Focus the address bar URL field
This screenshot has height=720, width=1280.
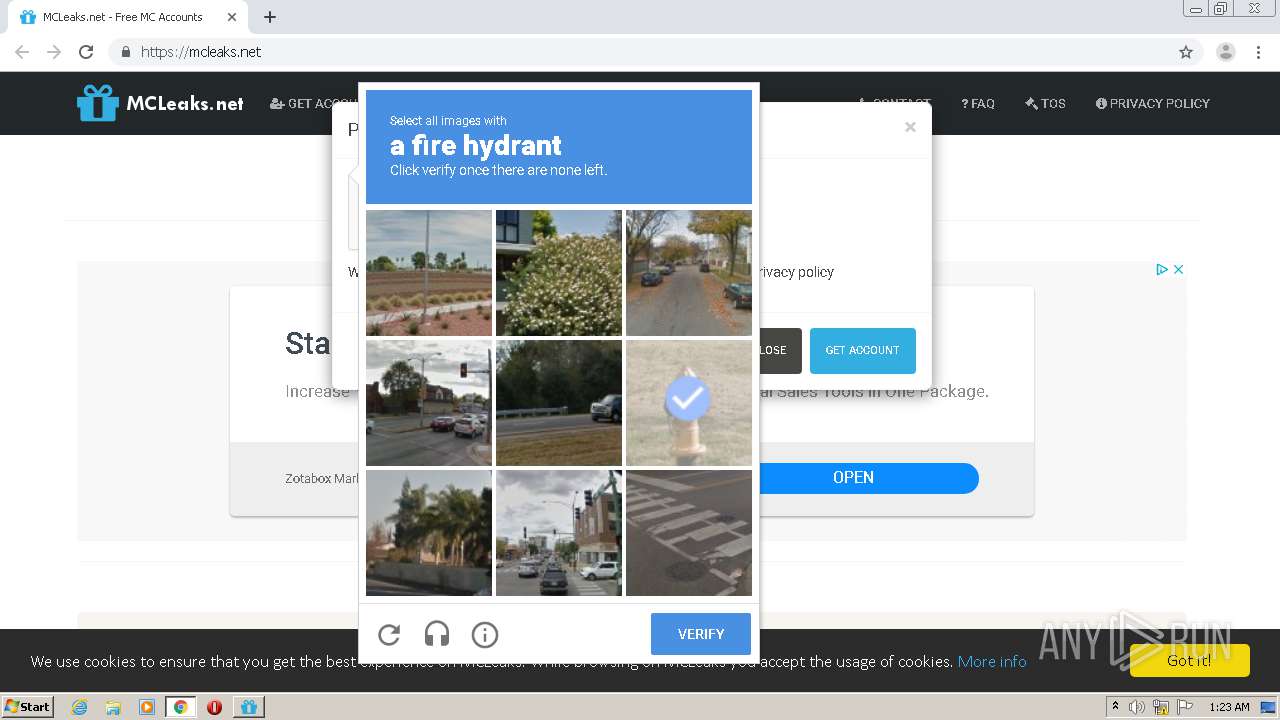coord(640,52)
